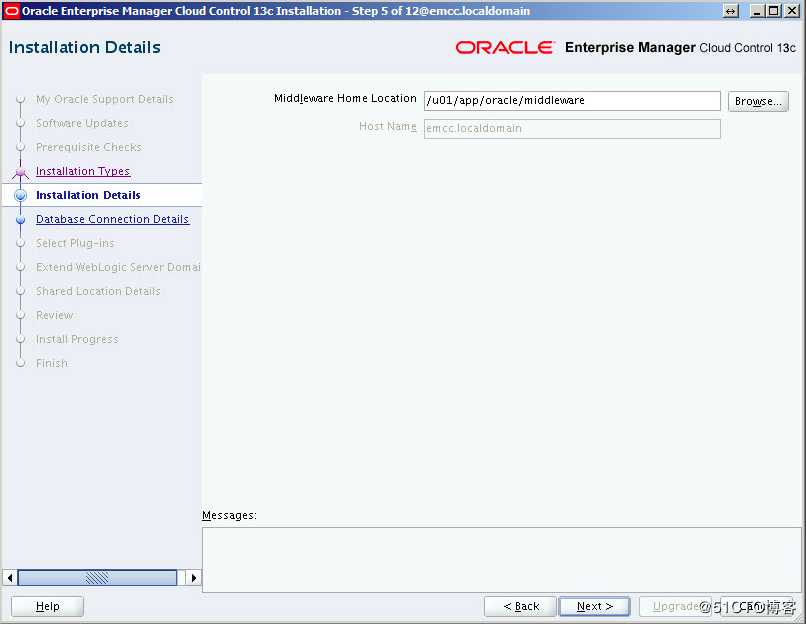Image resolution: width=806 pixels, height=624 pixels.
Task: Click the Upgrade button
Action: tap(675, 607)
